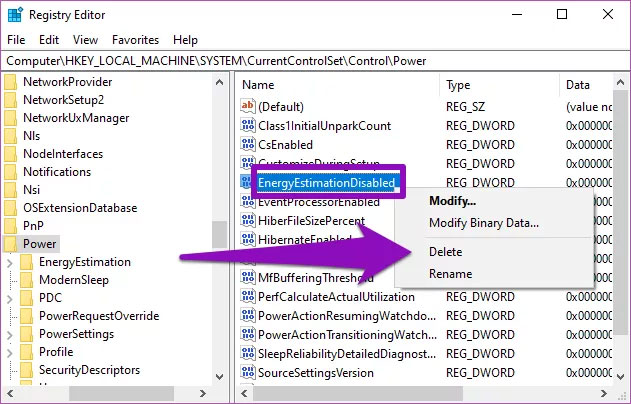Select the PDC key label
631x404 pixels.
tap(50, 298)
